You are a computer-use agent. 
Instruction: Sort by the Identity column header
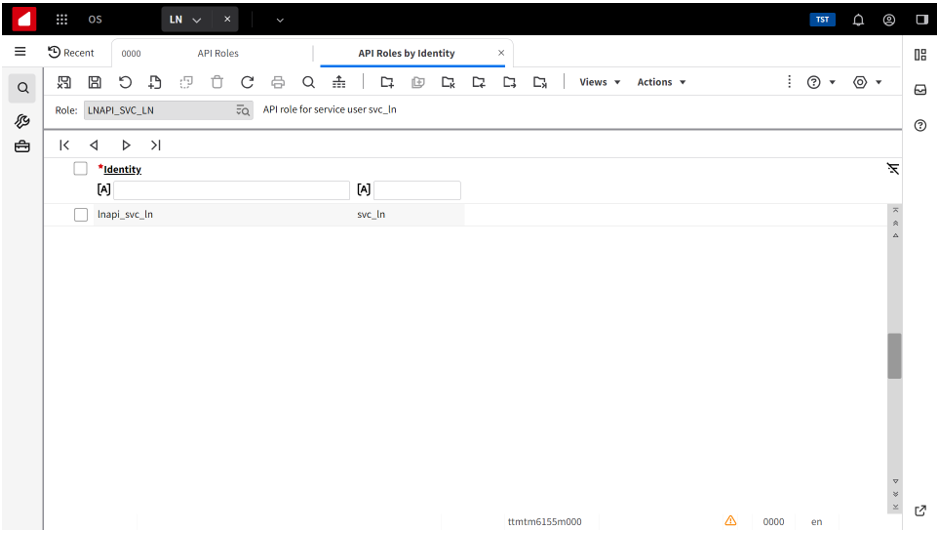(x=122, y=170)
